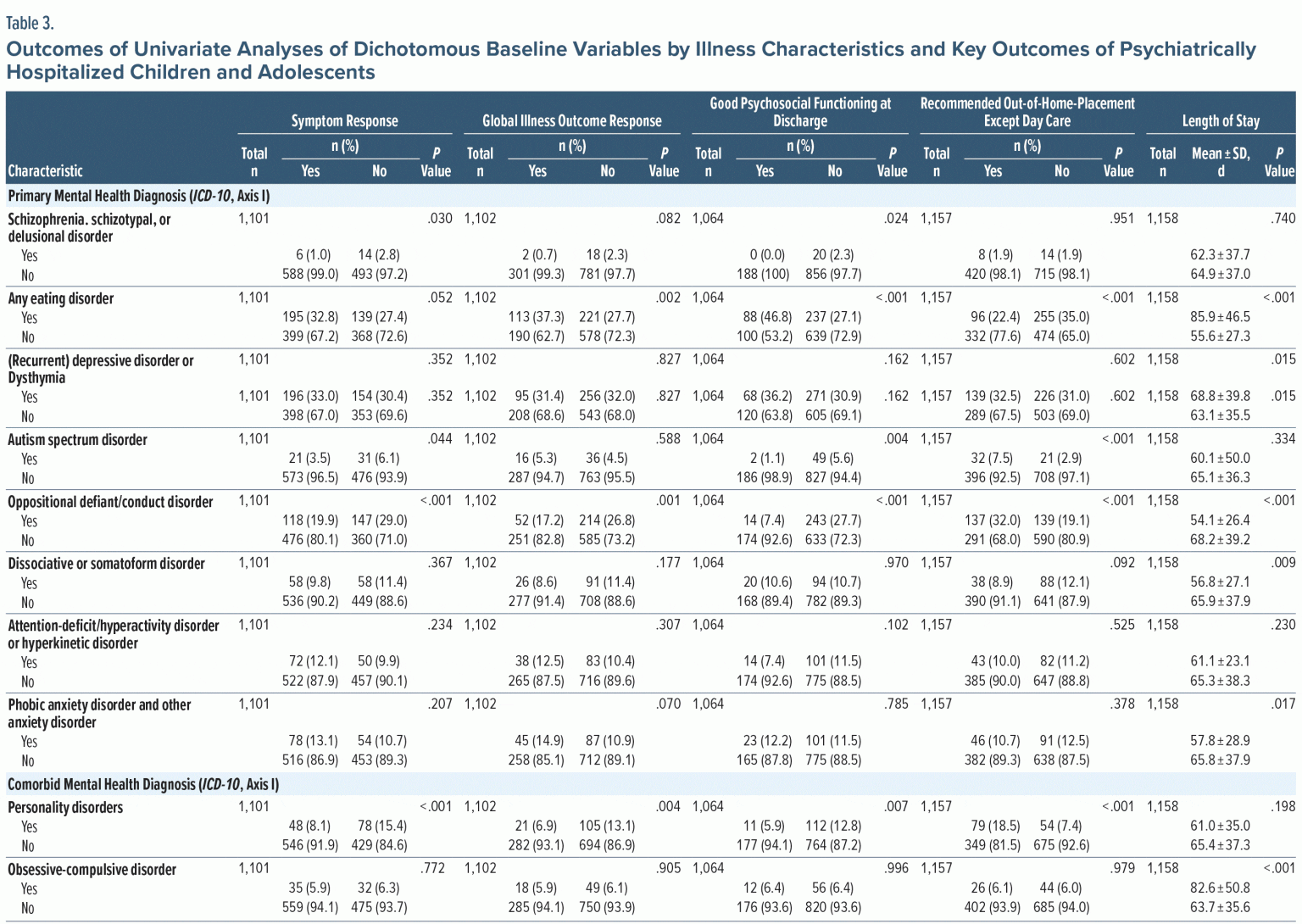Select 'Phobic anxiety disorder and other anxiety disorder'
The image size is (1302, 924).
coord(99,714)
